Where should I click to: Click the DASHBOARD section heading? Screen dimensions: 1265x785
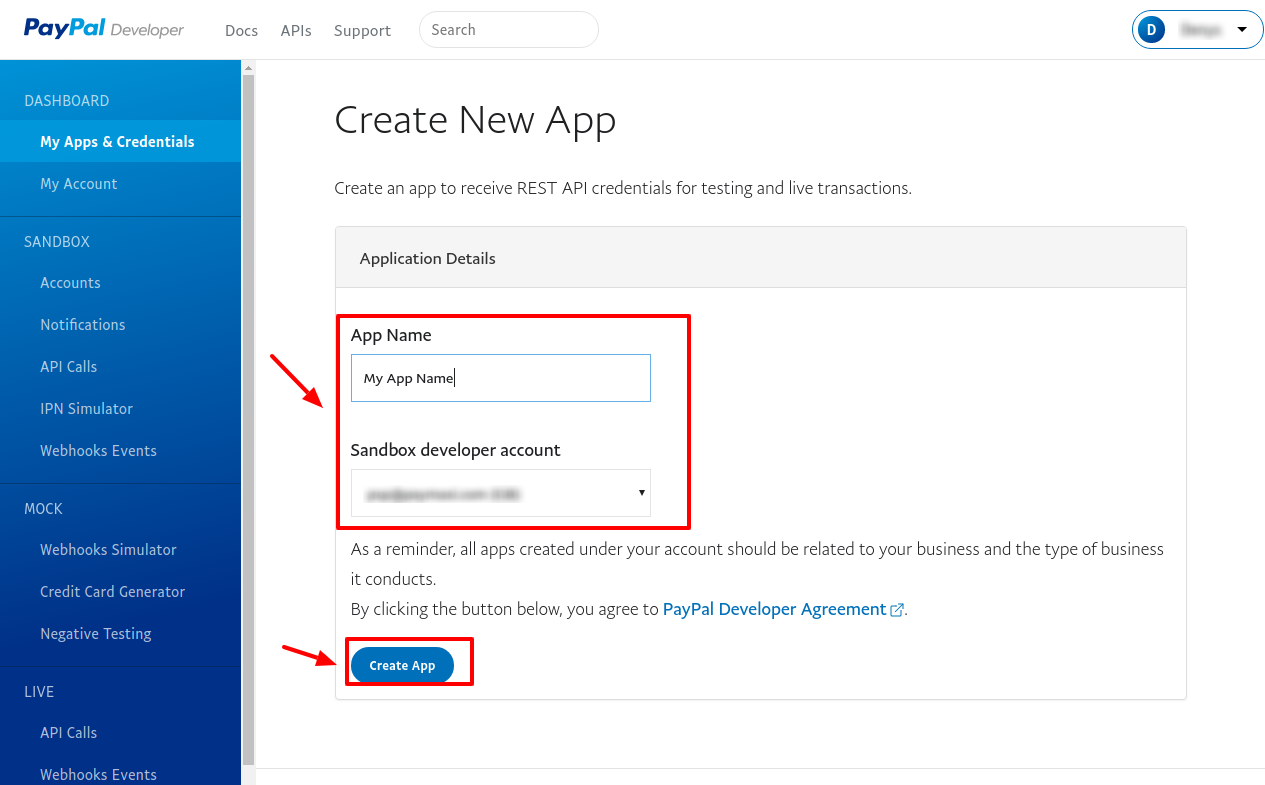pos(67,100)
